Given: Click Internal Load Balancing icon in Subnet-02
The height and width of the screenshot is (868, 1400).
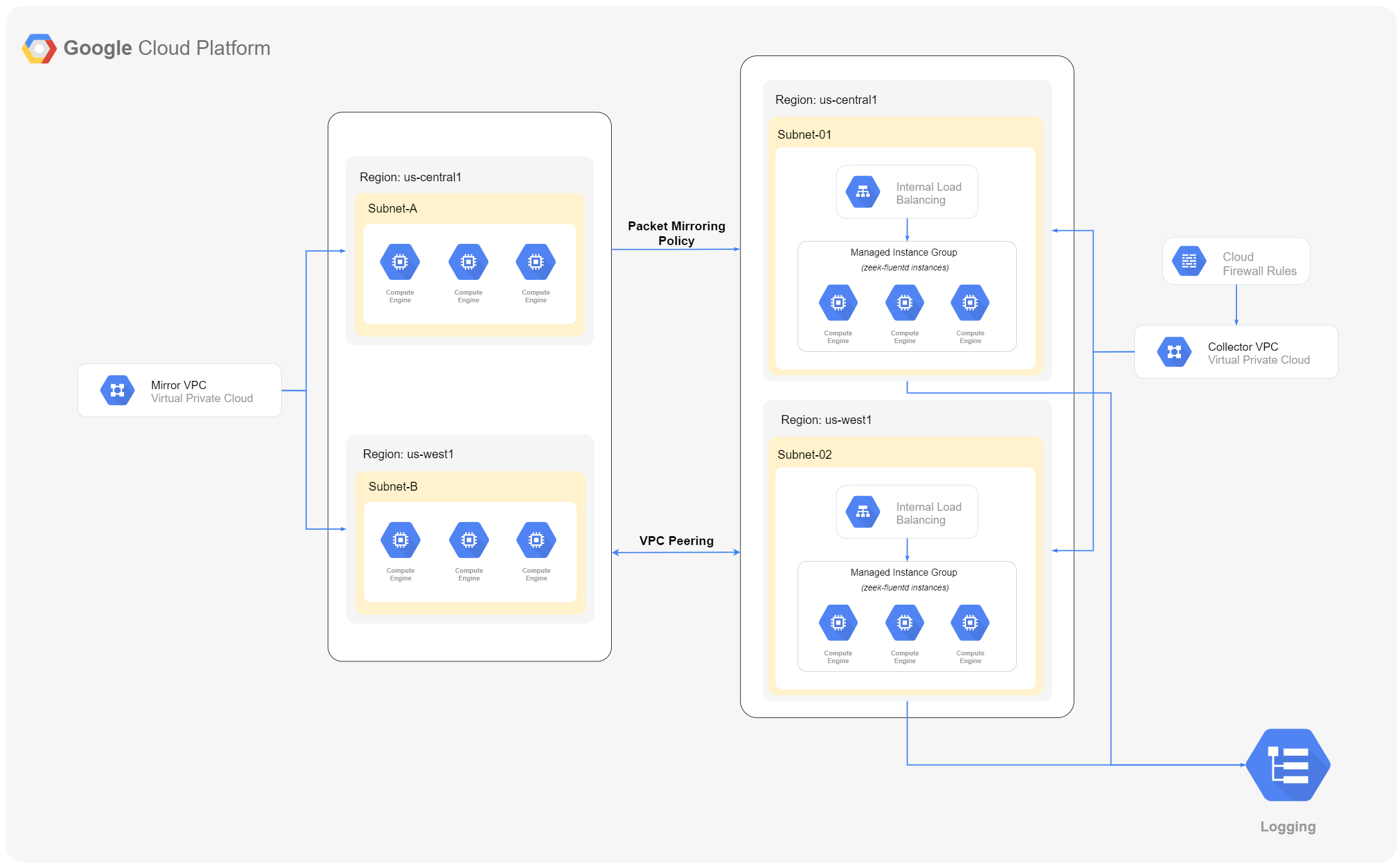Looking at the screenshot, I should coord(863,512).
